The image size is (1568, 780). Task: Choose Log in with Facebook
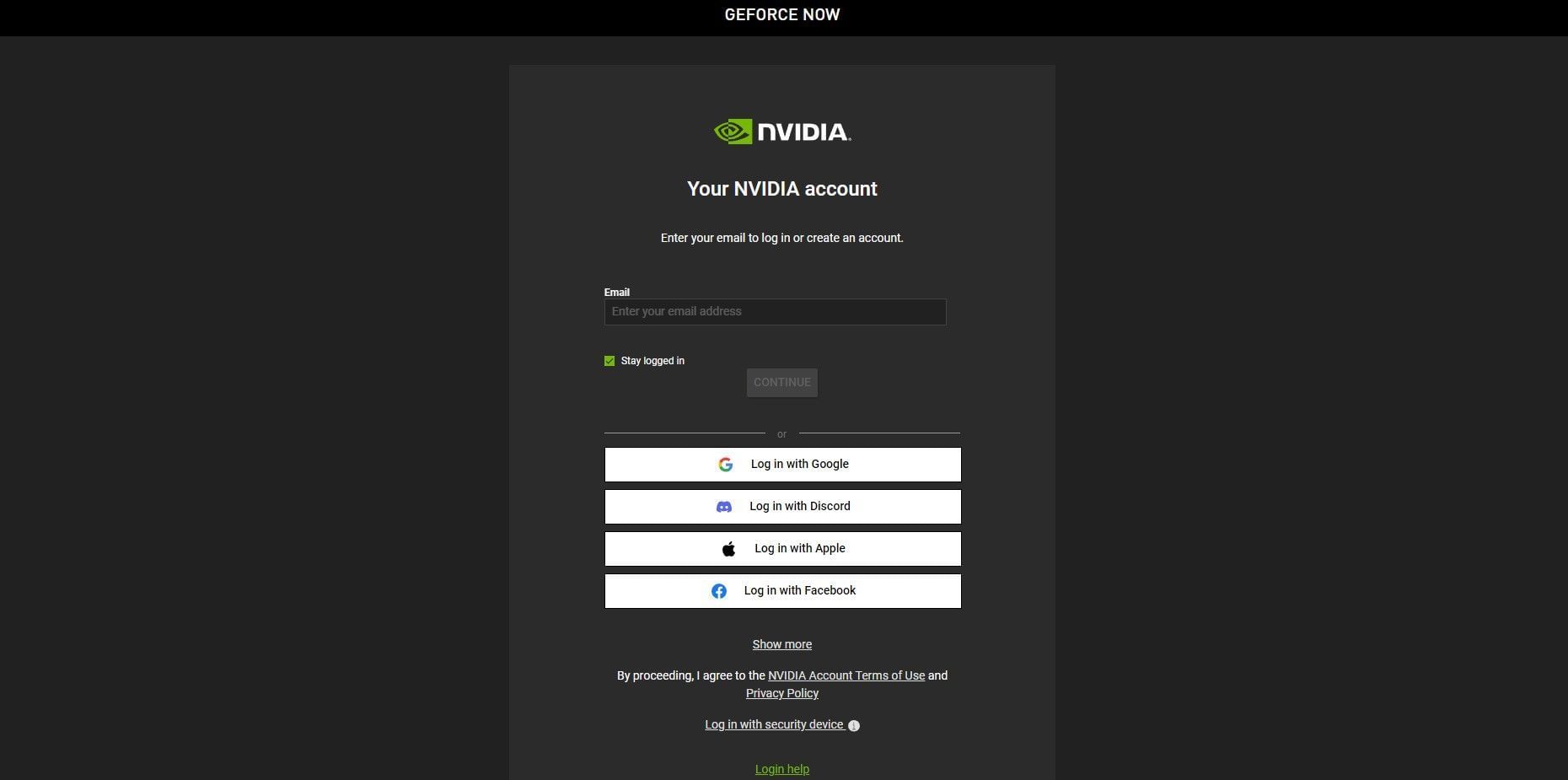point(782,590)
